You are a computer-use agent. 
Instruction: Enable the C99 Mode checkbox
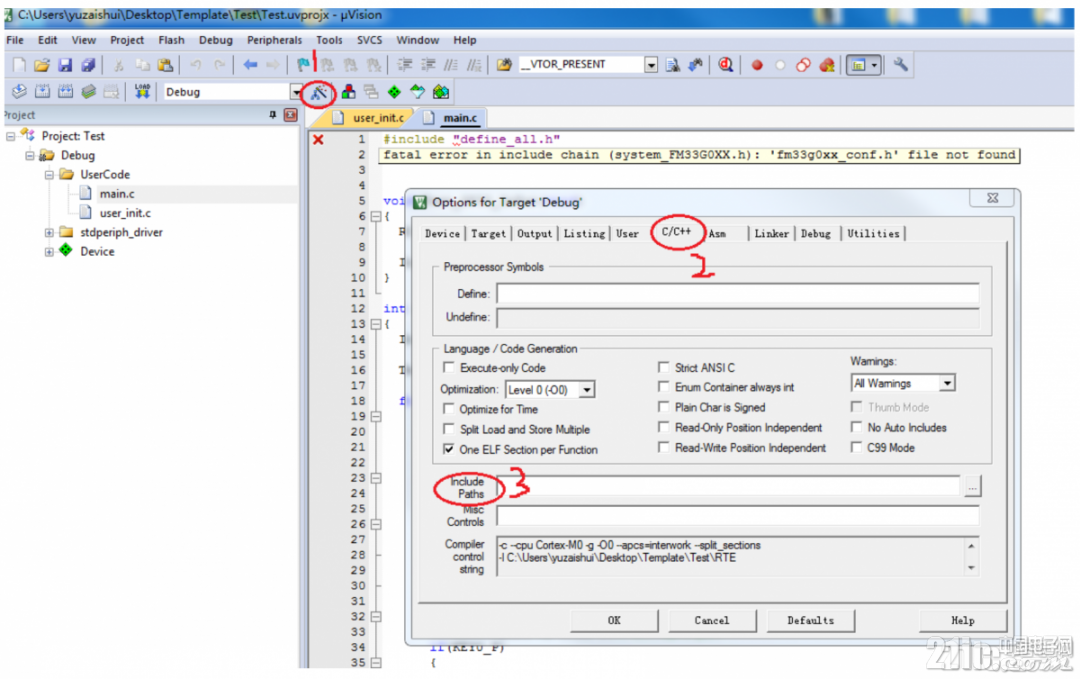857,448
